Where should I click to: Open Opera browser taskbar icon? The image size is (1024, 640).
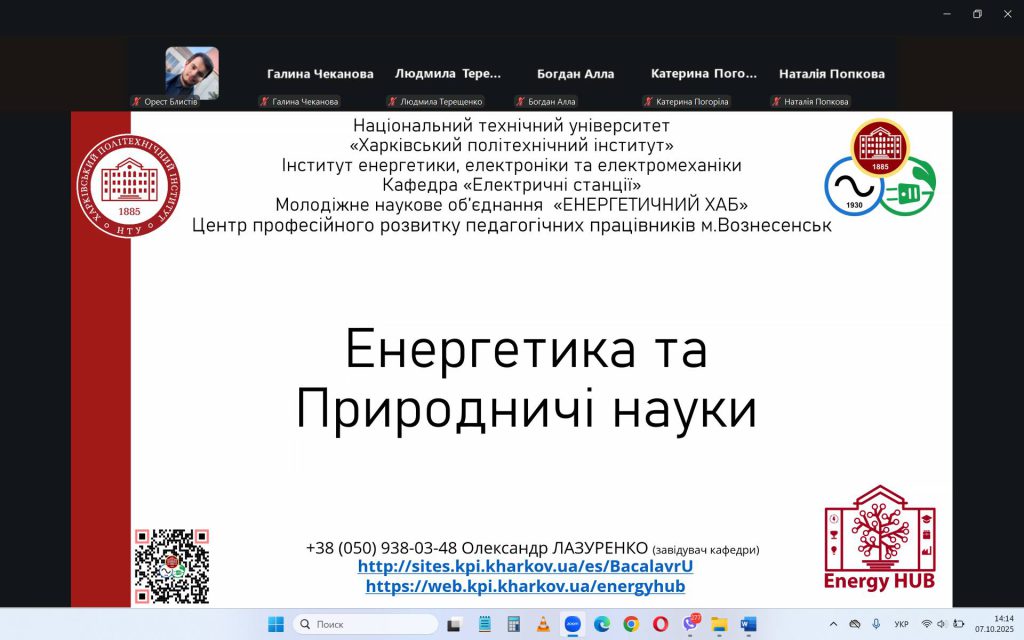click(x=660, y=624)
